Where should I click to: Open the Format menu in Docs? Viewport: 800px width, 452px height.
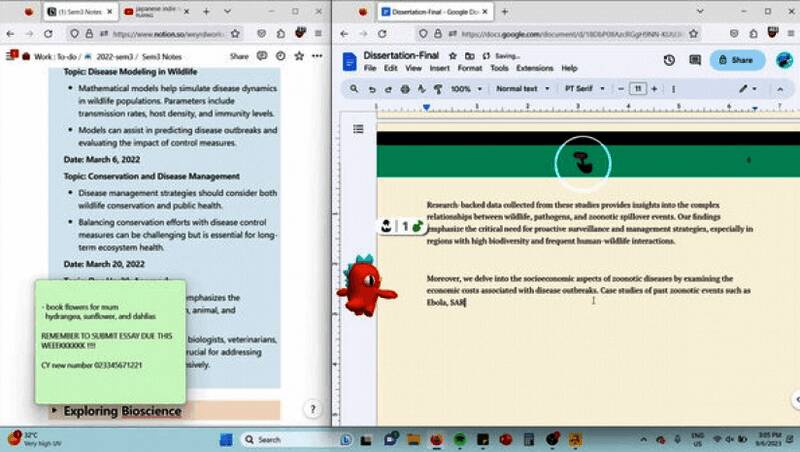click(469, 69)
